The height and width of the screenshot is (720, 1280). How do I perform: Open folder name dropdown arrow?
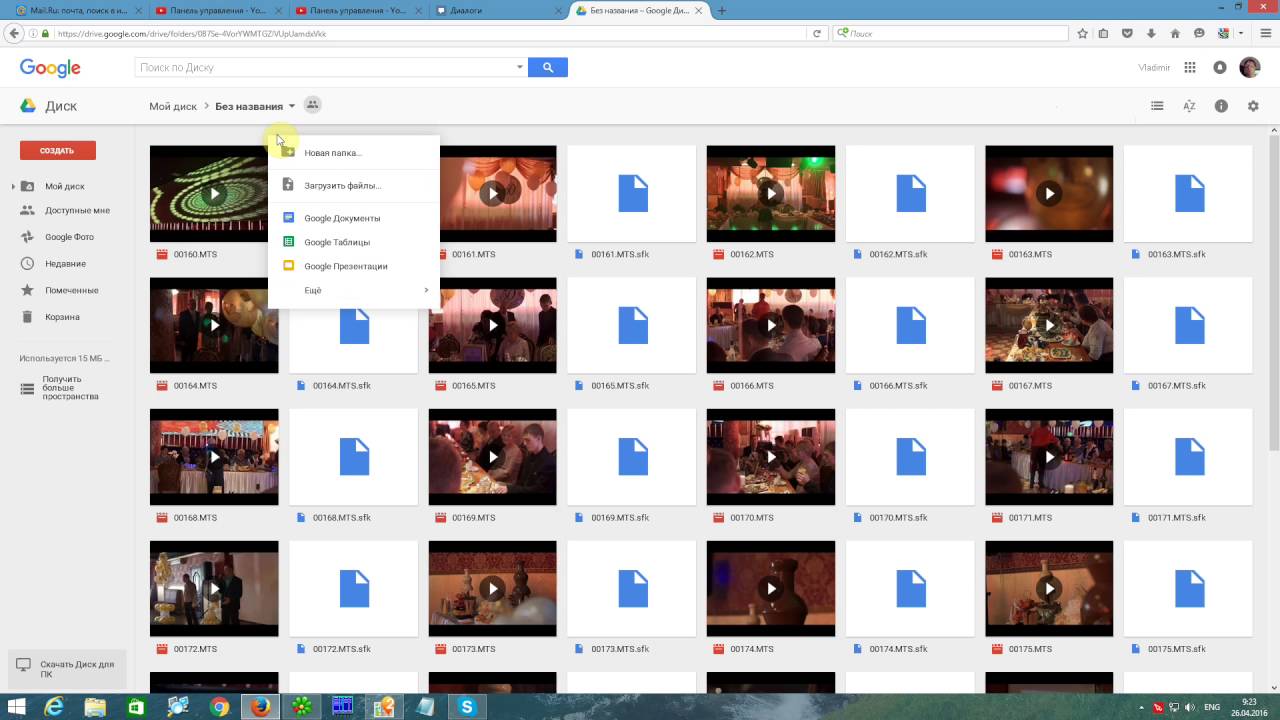292,106
